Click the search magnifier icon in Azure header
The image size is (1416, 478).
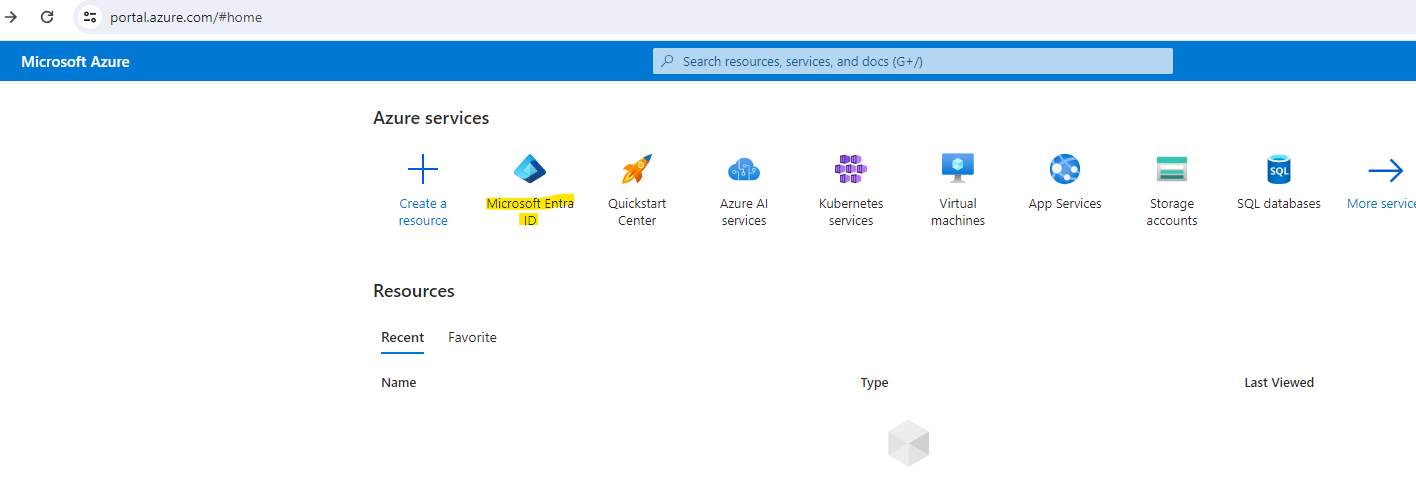click(668, 61)
